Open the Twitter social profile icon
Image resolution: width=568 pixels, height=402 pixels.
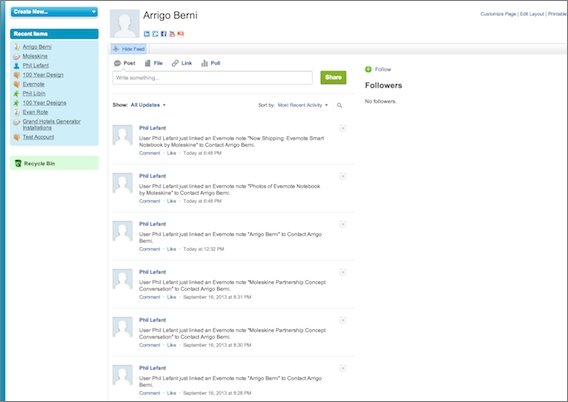[155, 34]
